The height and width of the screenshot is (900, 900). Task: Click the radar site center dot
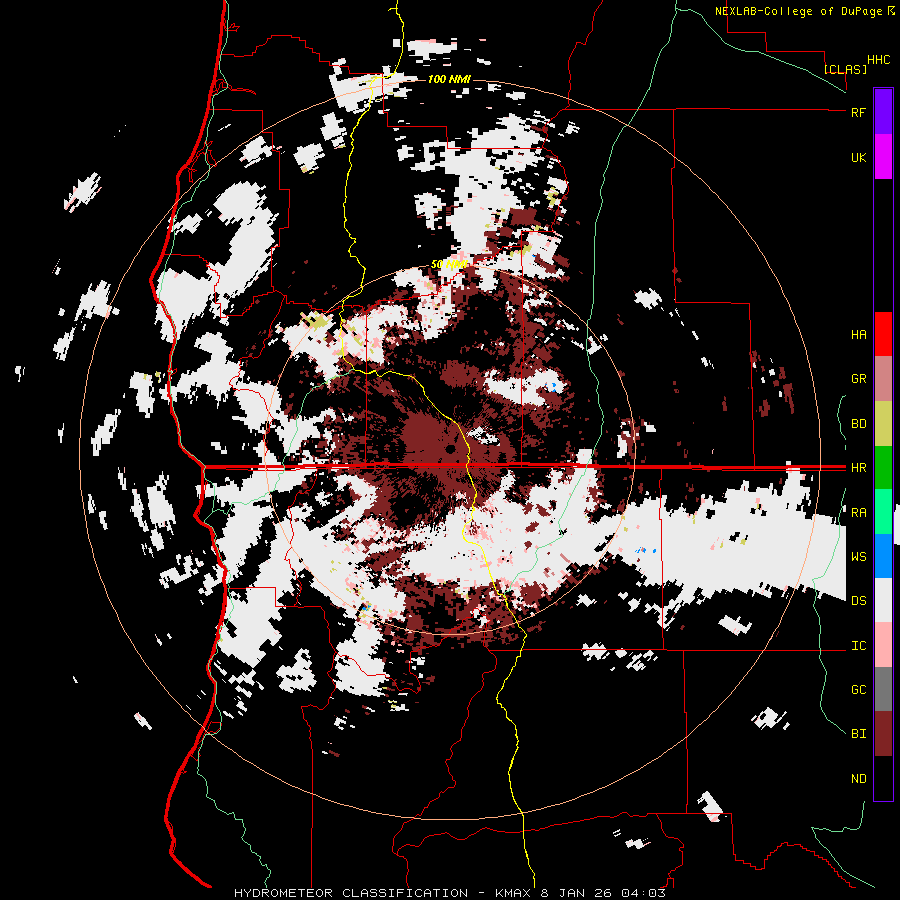click(x=450, y=448)
